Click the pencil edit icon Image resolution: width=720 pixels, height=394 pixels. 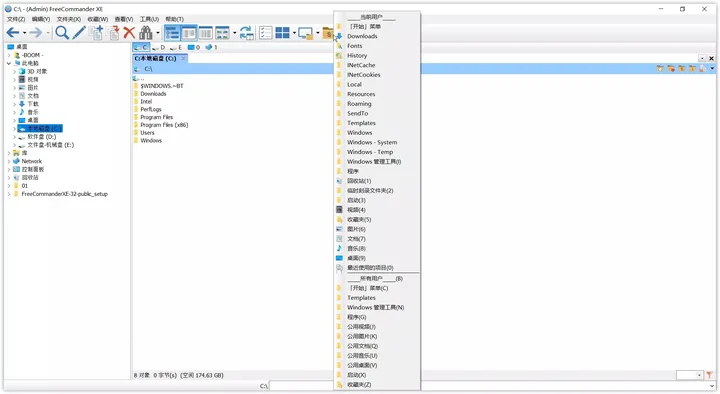click(79, 33)
